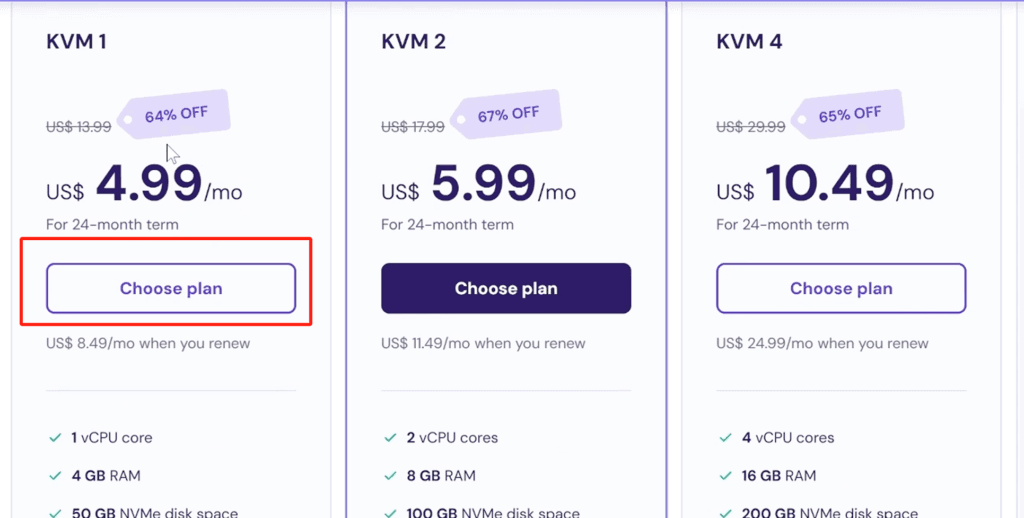Click the 67% OFF discount tag

tap(507, 115)
